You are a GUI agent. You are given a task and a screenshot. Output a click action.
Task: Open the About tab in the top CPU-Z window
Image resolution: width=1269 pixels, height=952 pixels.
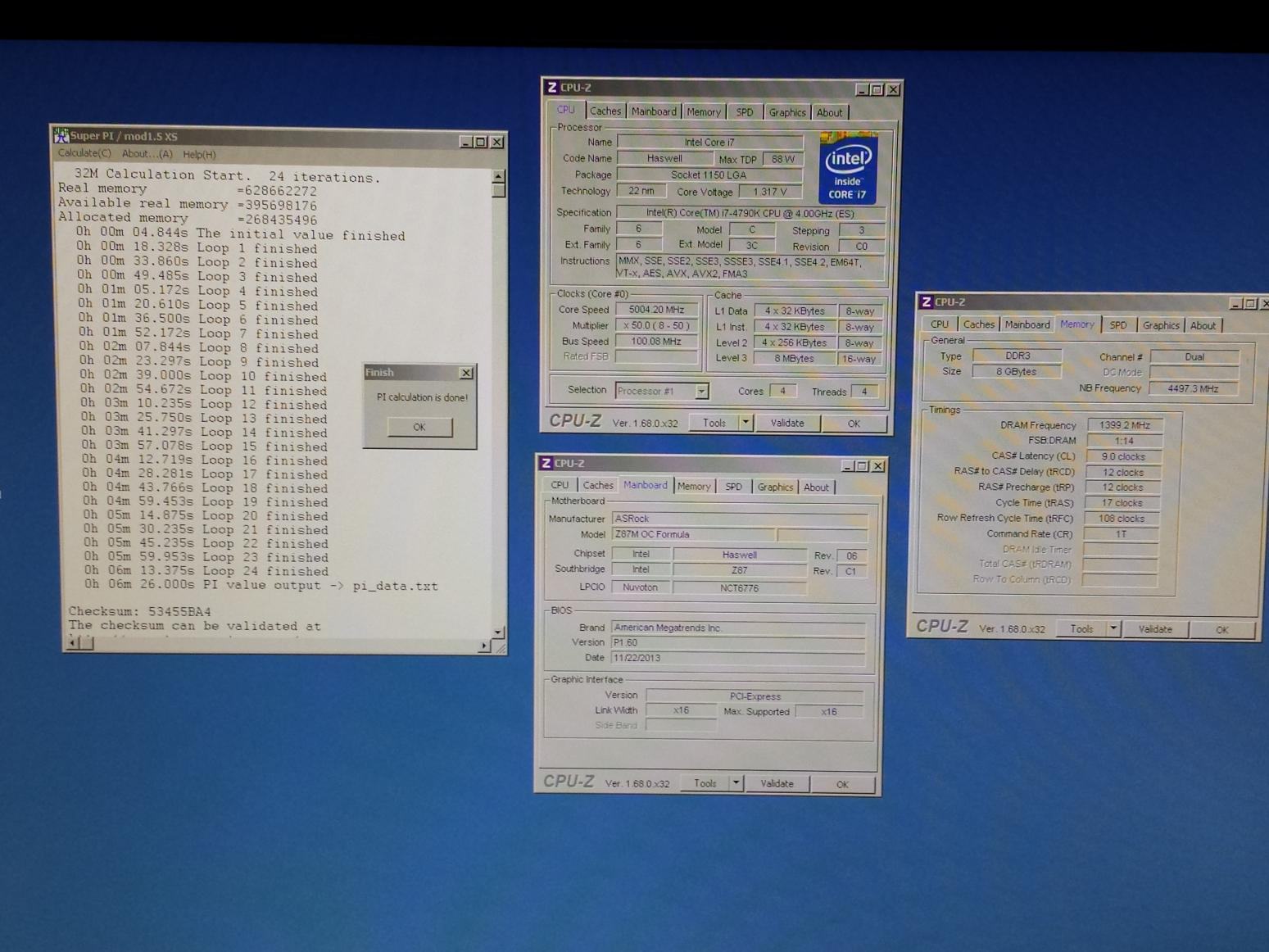tap(829, 113)
